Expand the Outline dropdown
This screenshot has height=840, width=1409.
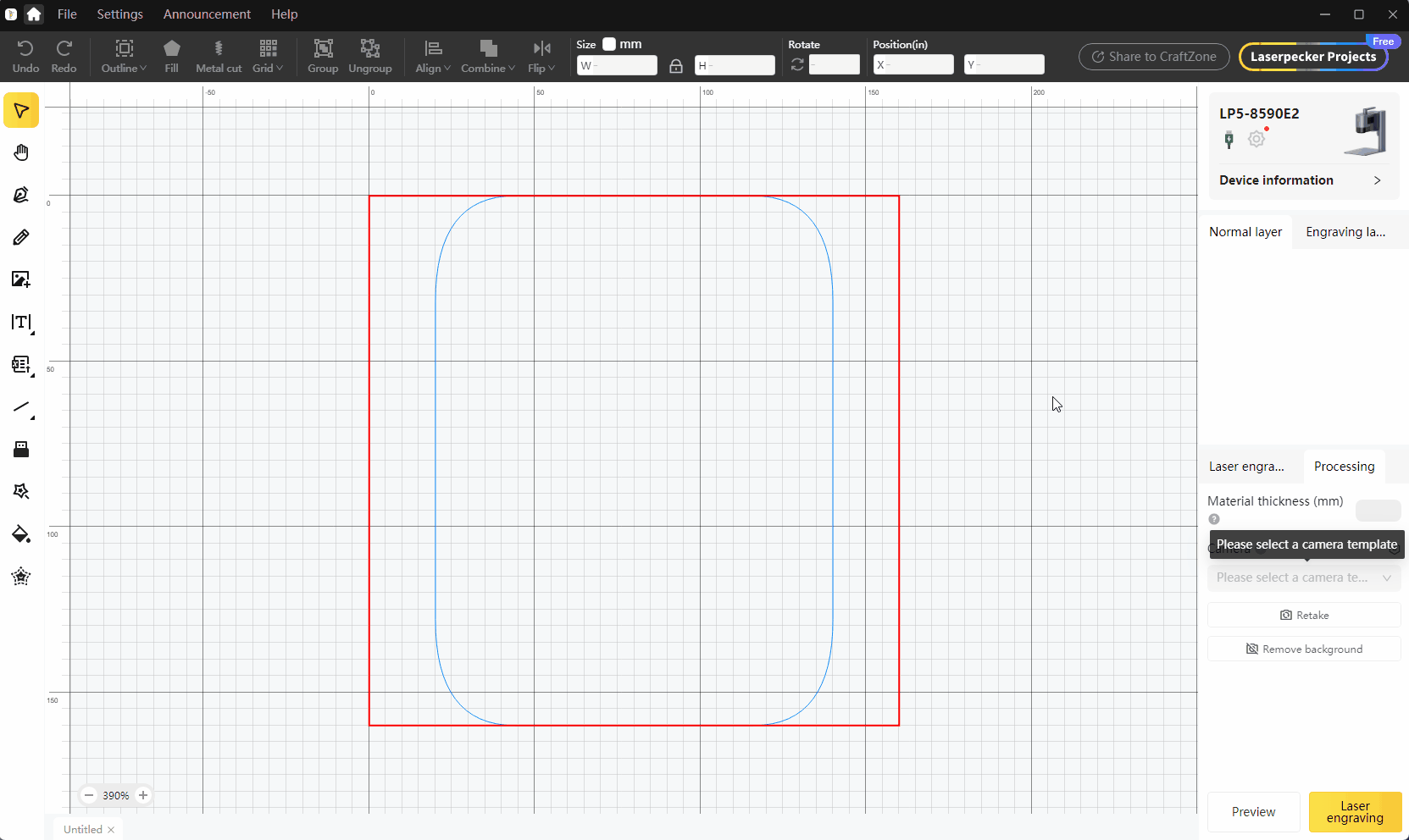[x=124, y=57]
